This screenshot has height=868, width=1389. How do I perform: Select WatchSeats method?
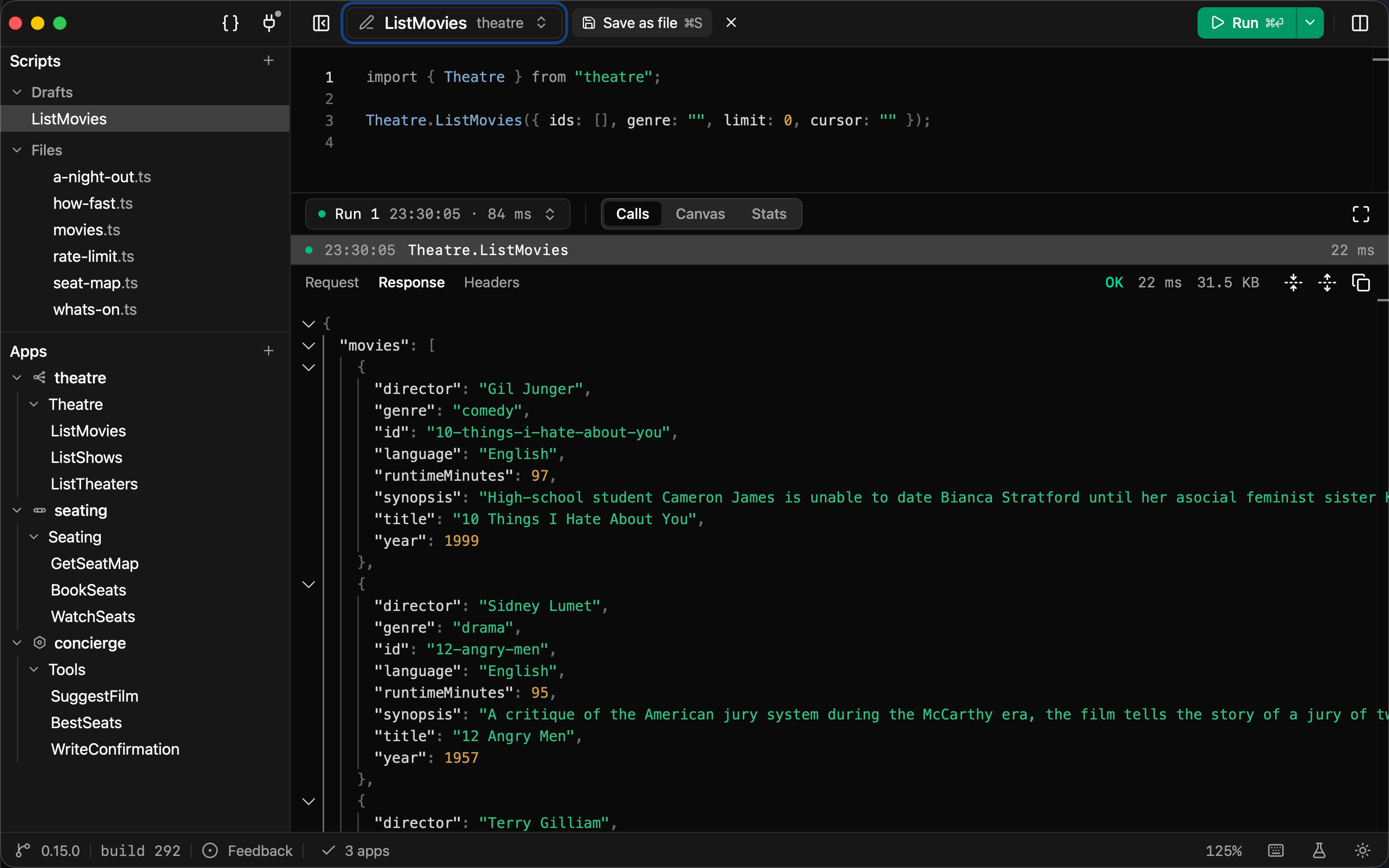point(93,617)
